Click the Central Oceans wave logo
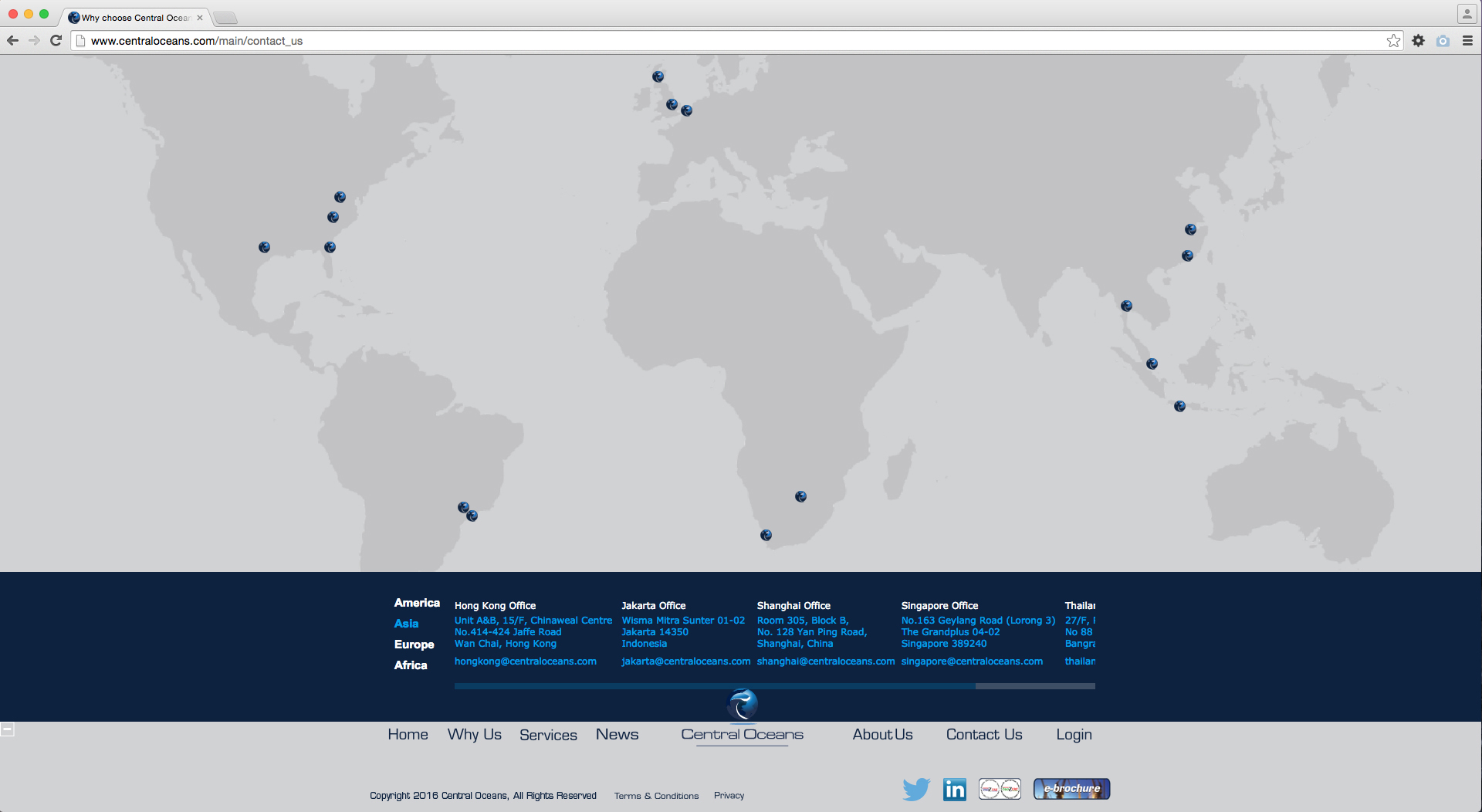This screenshot has width=1482, height=812. 743,704
